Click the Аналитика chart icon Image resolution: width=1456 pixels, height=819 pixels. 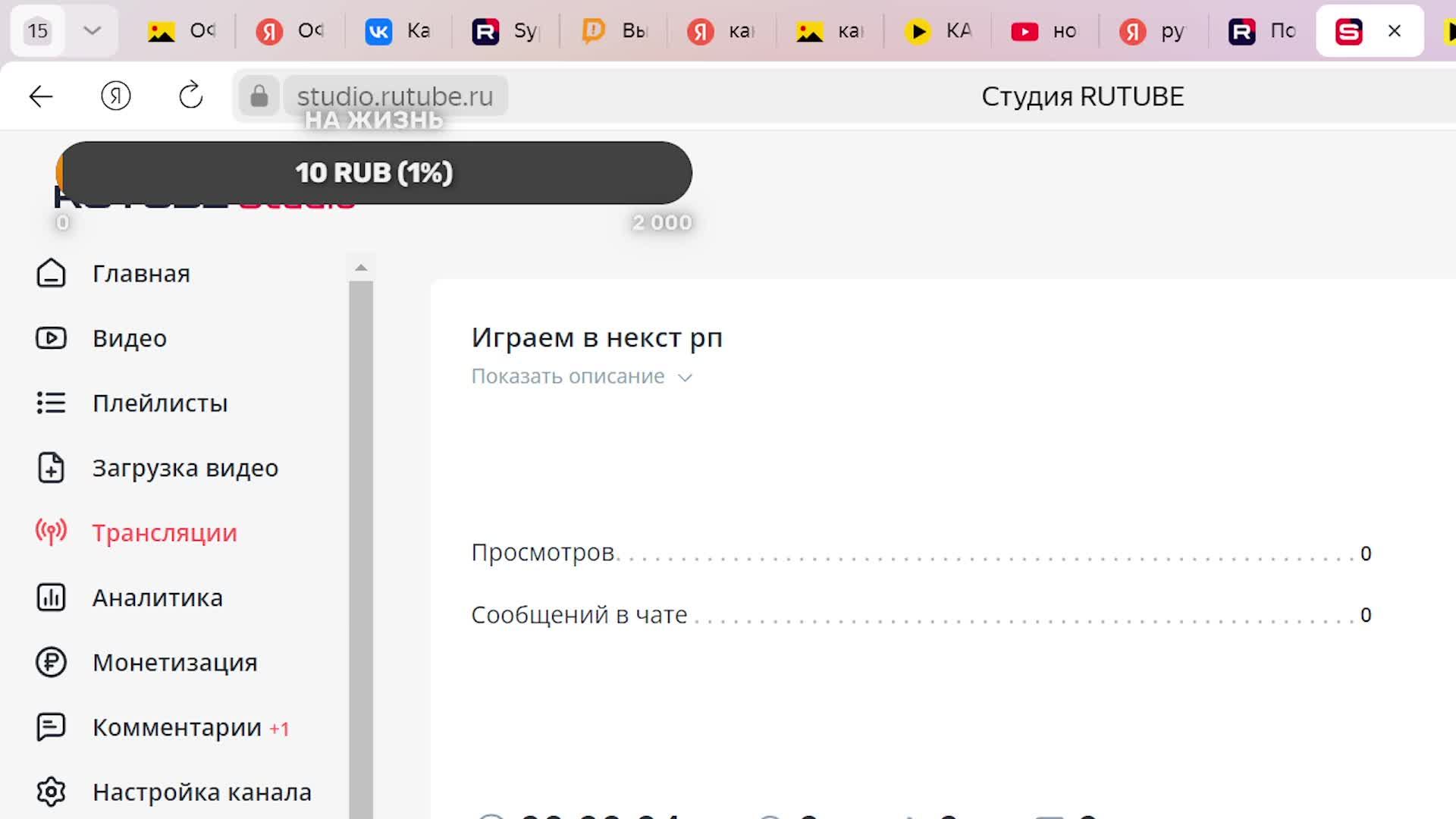pyautogui.click(x=51, y=598)
